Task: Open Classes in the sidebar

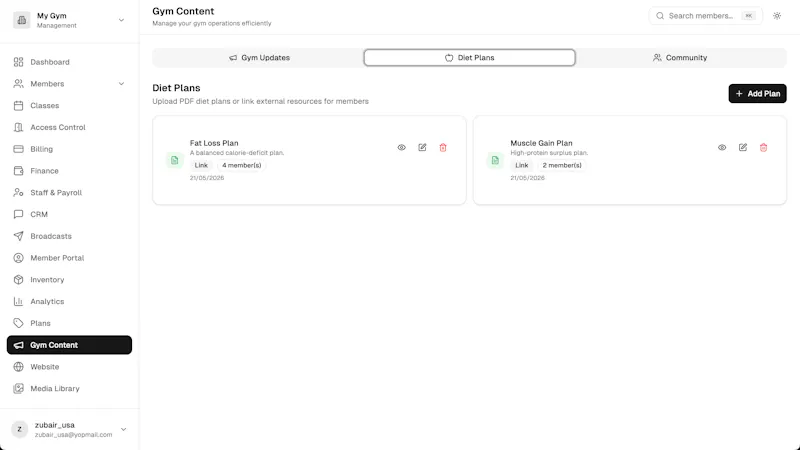Action: click(44, 106)
